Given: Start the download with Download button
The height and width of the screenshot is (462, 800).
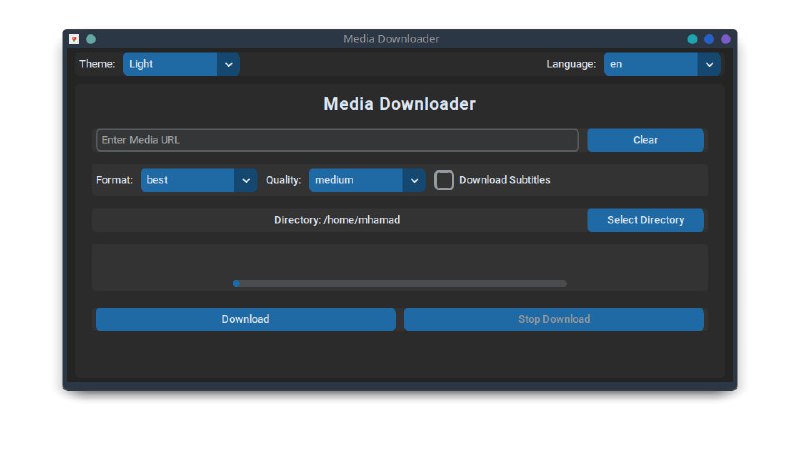Looking at the screenshot, I should (x=245, y=319).
